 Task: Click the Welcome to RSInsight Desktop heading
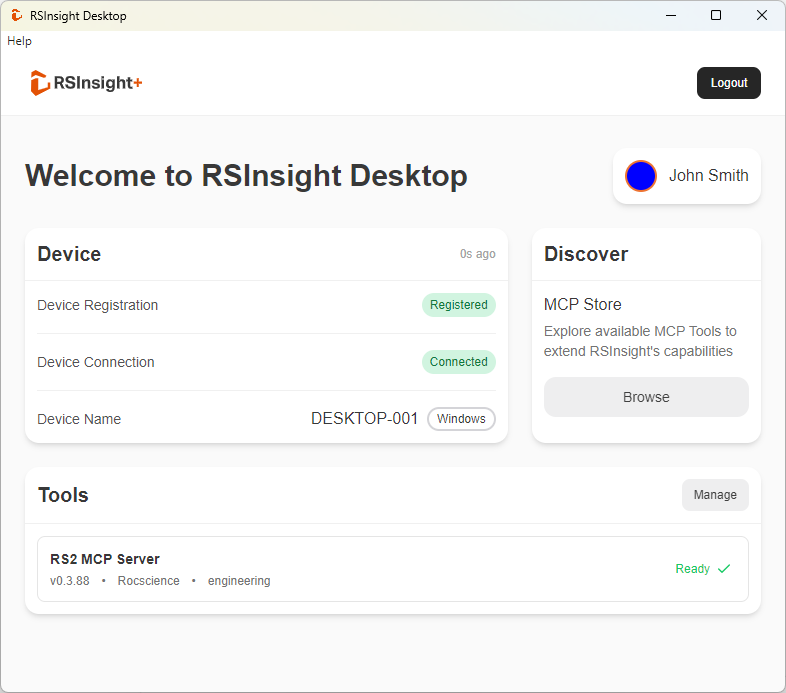(x=246, y=176)
